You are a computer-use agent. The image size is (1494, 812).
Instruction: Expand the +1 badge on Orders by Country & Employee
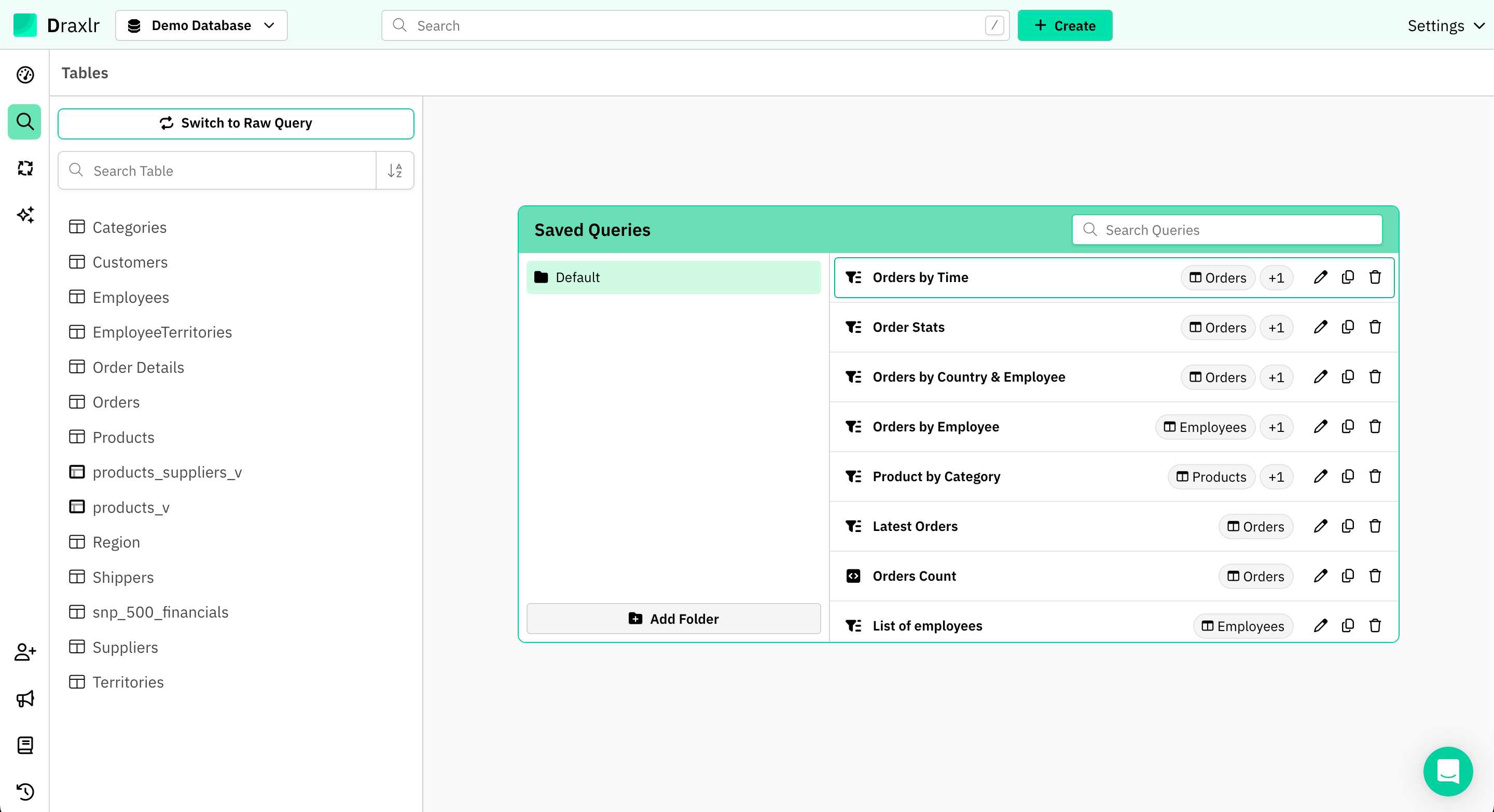1276,378
